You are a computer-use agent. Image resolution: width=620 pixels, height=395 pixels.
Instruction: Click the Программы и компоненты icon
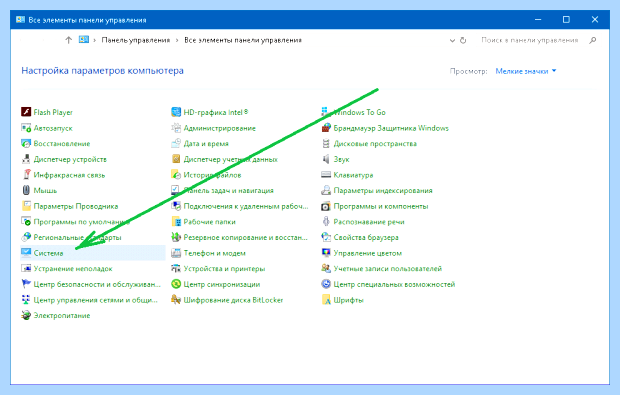(x=326, y=206)
